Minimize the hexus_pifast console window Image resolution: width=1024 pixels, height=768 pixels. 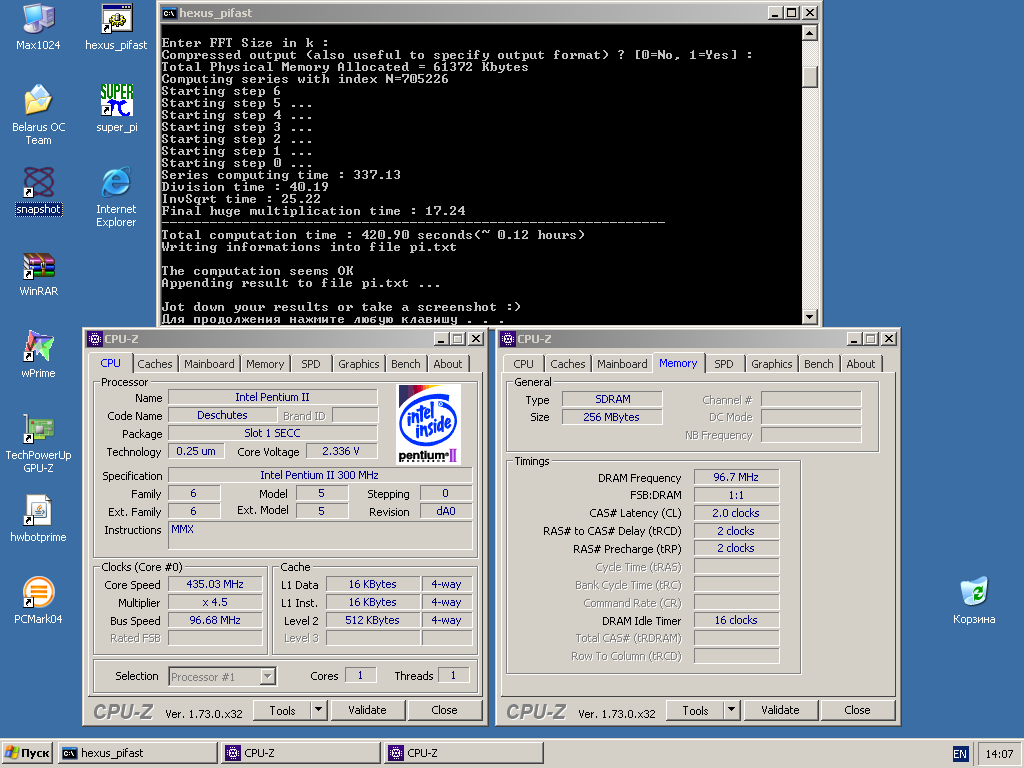775,13
